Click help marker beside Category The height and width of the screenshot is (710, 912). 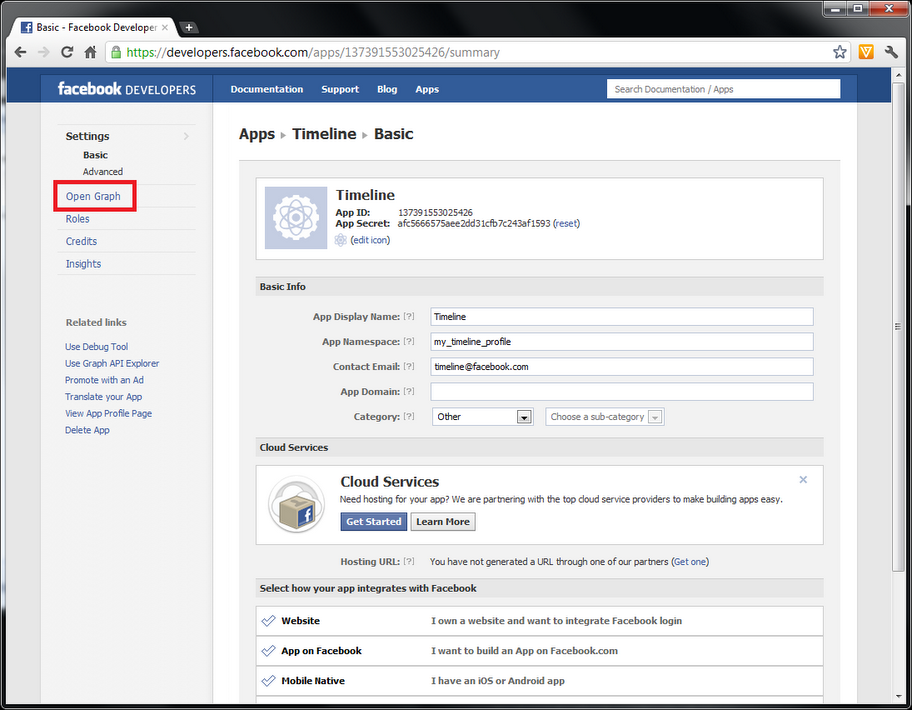coord(409,416)
